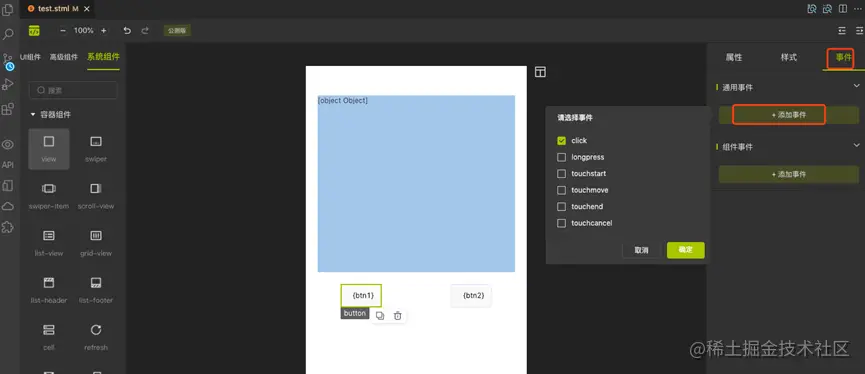Click the collapse-left panel icon in toolbar
The width and height of the screenshot is (865, 374).
841,31
